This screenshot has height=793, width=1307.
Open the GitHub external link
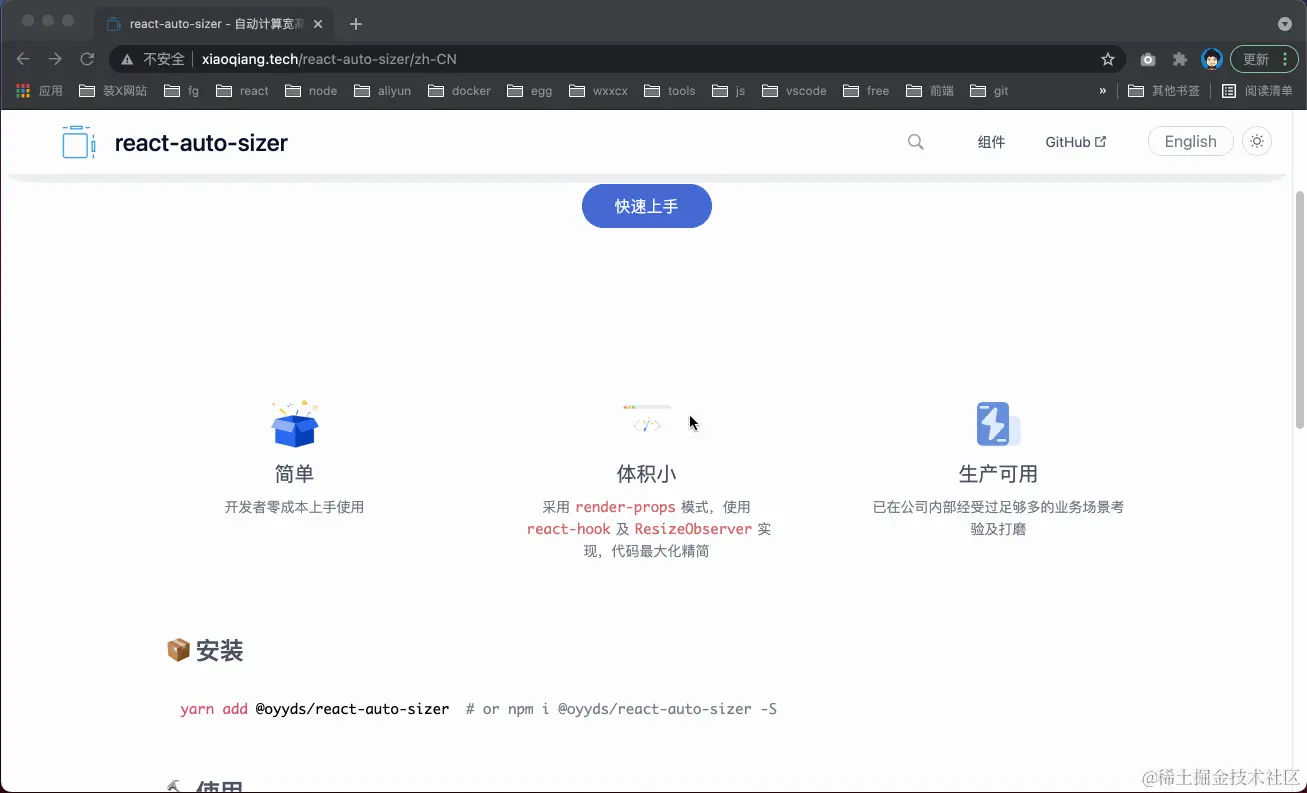pos(1075,142)
